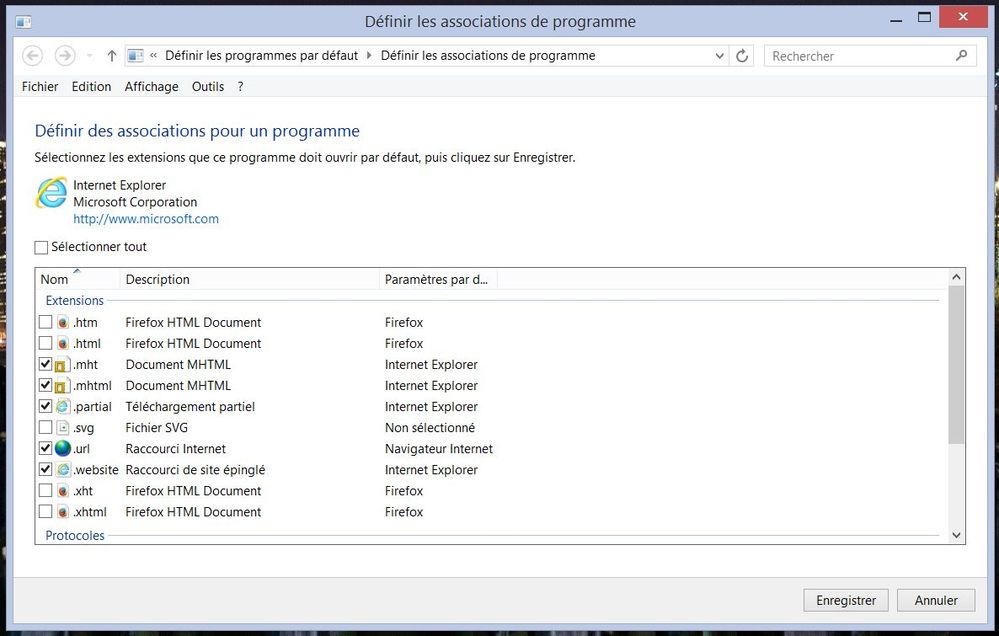The image size is (999, 636).
Task: Check the .html extension checkbox
Action: coord(45,344)
